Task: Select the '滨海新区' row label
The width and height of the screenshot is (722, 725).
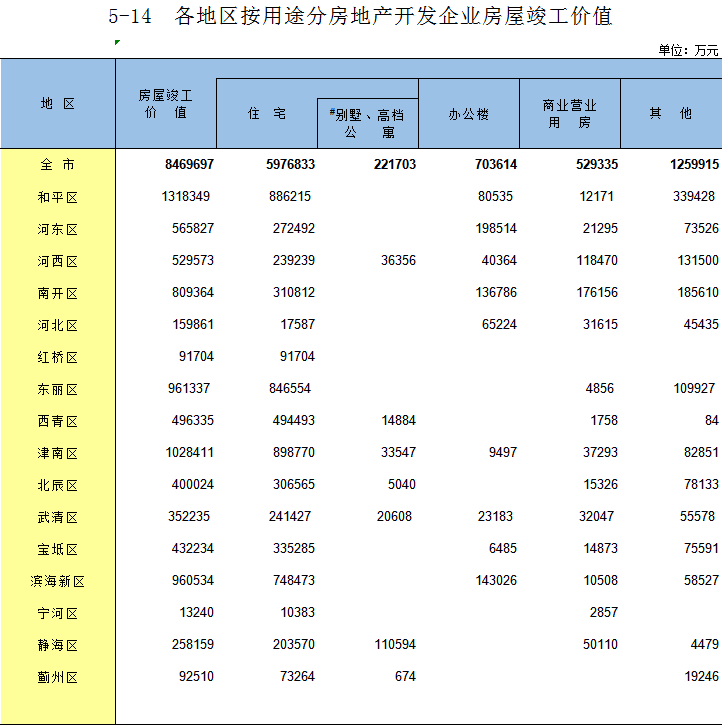Action: [x=58, y=581]
